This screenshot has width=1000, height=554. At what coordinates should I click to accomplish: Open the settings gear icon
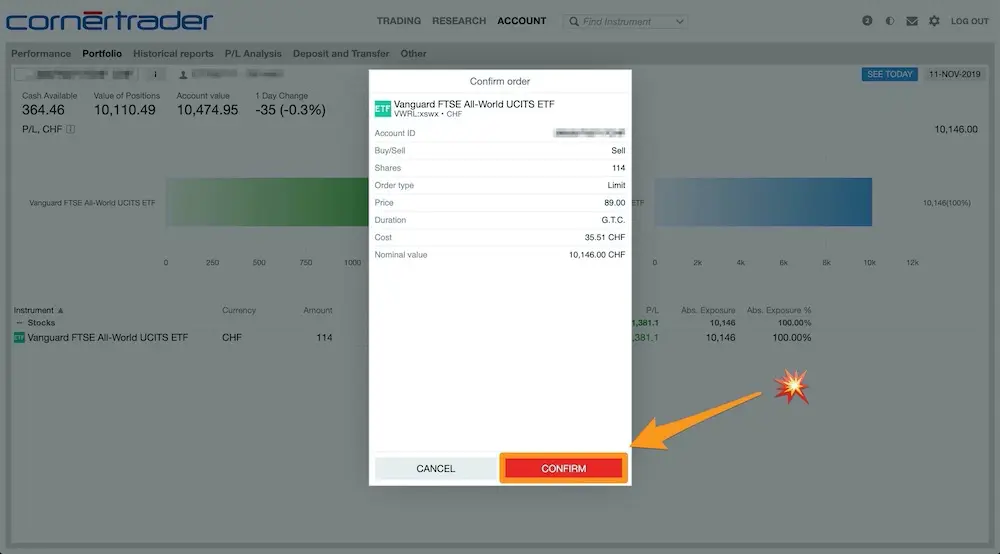coord(934,21)
